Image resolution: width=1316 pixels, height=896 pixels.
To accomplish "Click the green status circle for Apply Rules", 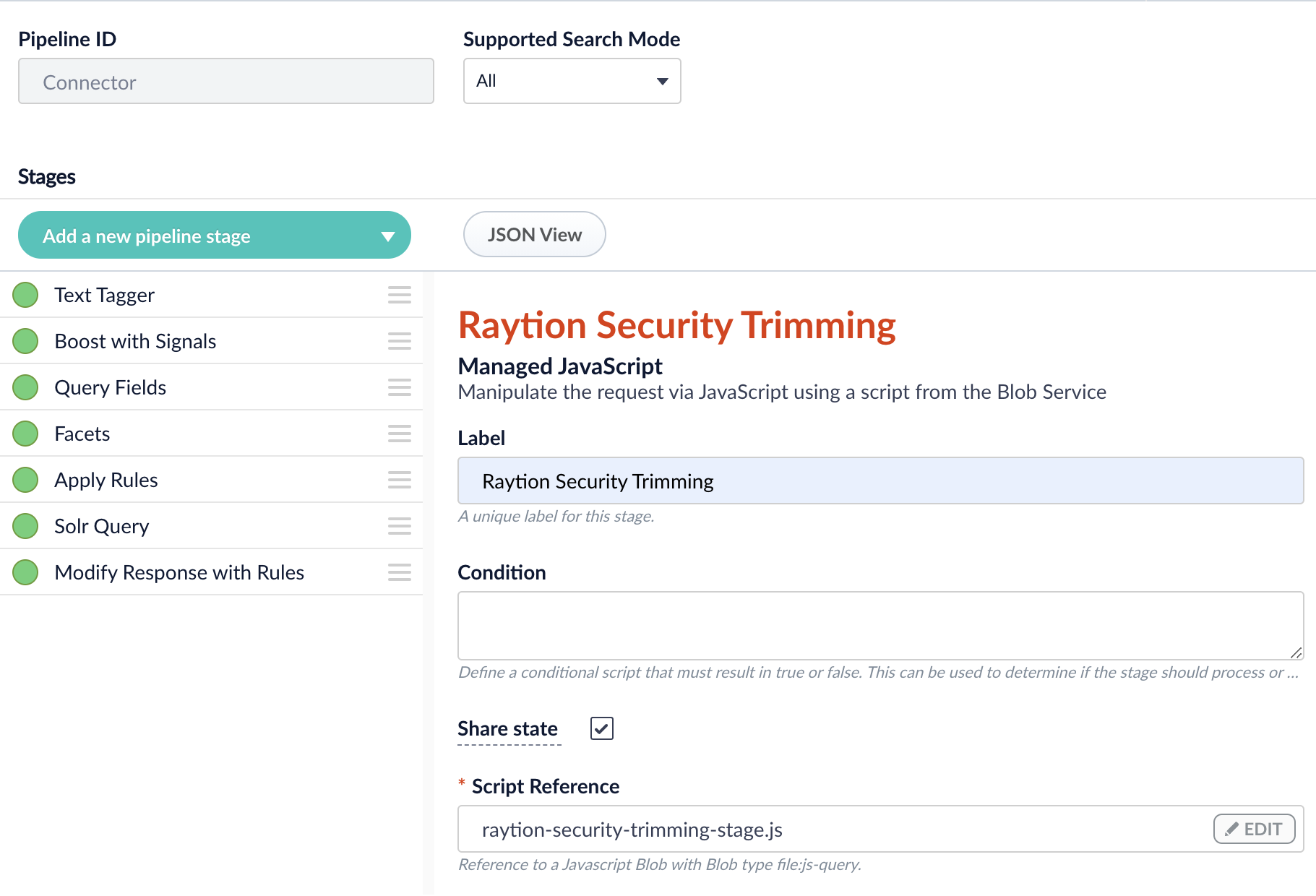I will 25,479.
